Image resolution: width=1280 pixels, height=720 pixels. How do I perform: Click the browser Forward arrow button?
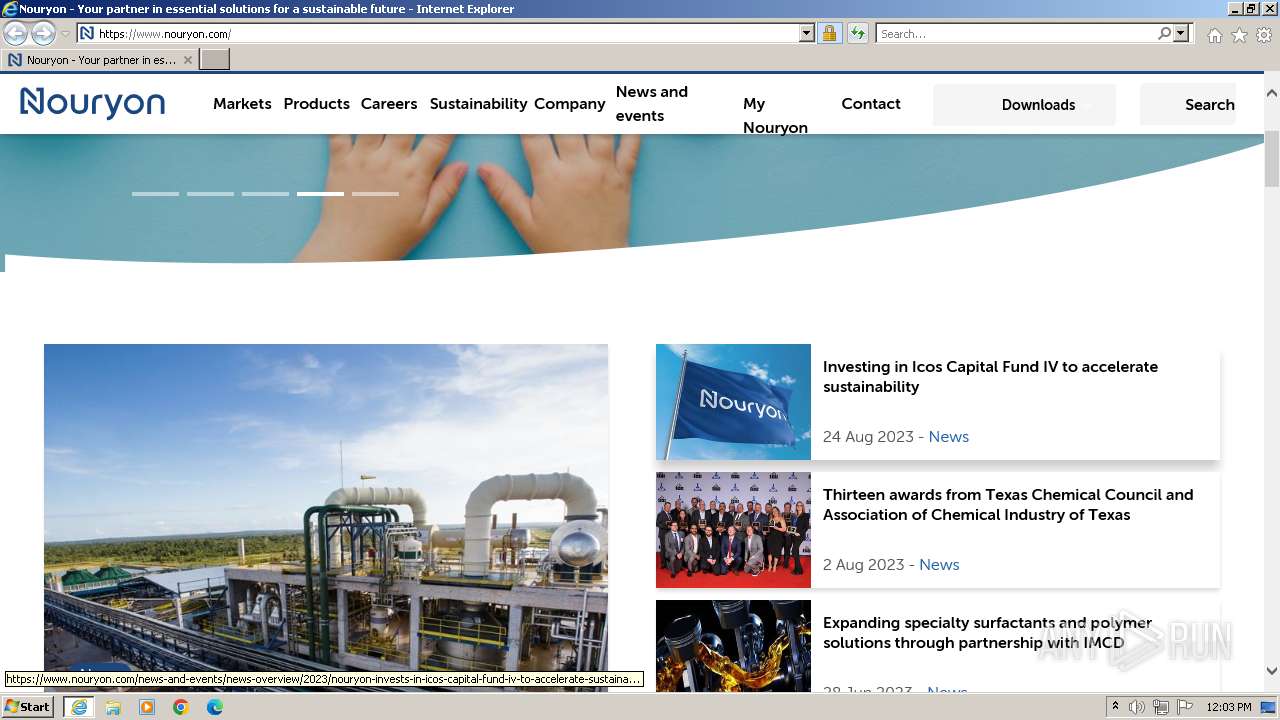[x=43, y=34]
